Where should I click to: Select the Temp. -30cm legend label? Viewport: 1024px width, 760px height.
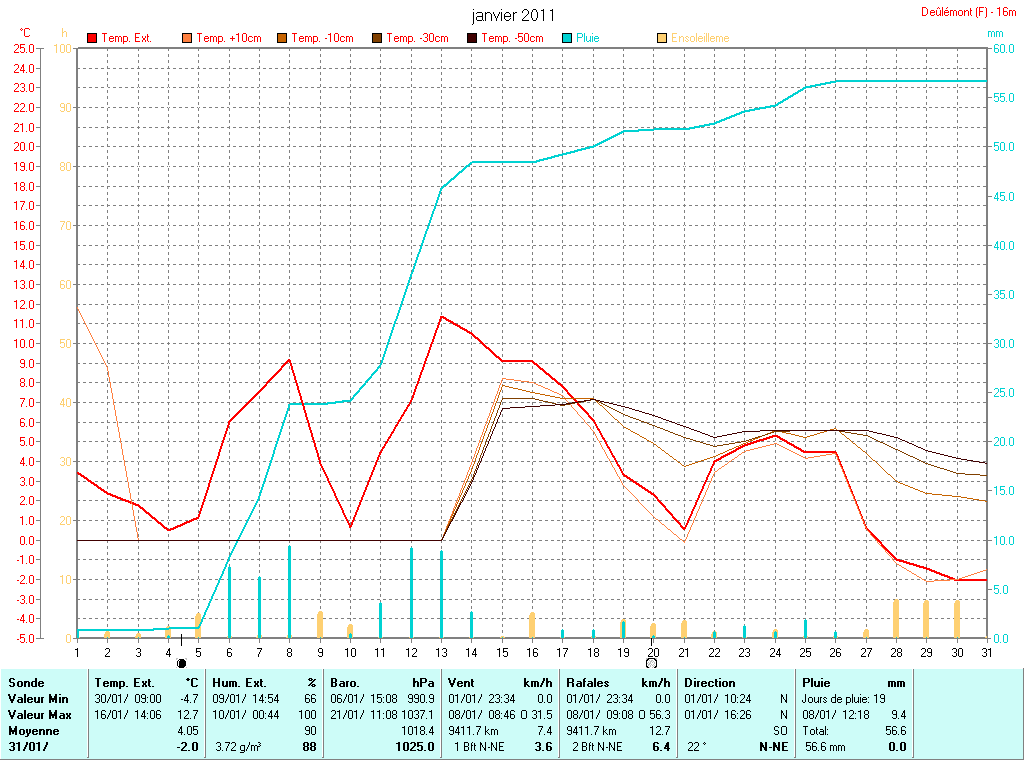(x=417, y=38)
